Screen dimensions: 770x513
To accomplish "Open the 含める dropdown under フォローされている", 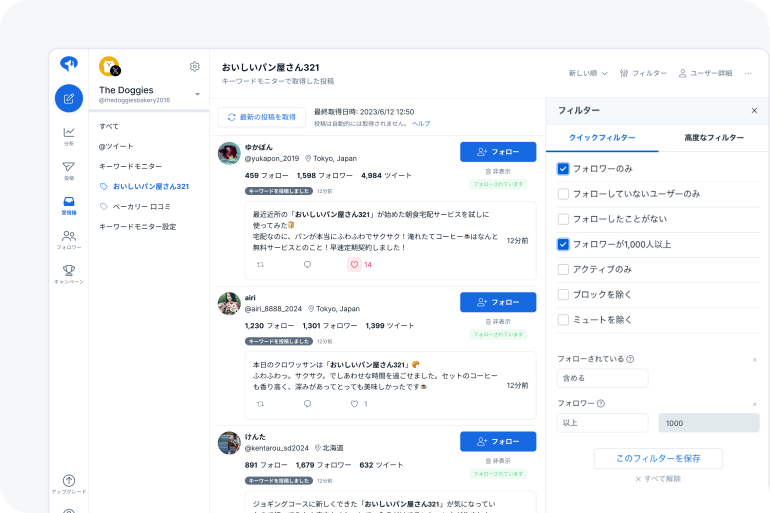I will (602, 378).
